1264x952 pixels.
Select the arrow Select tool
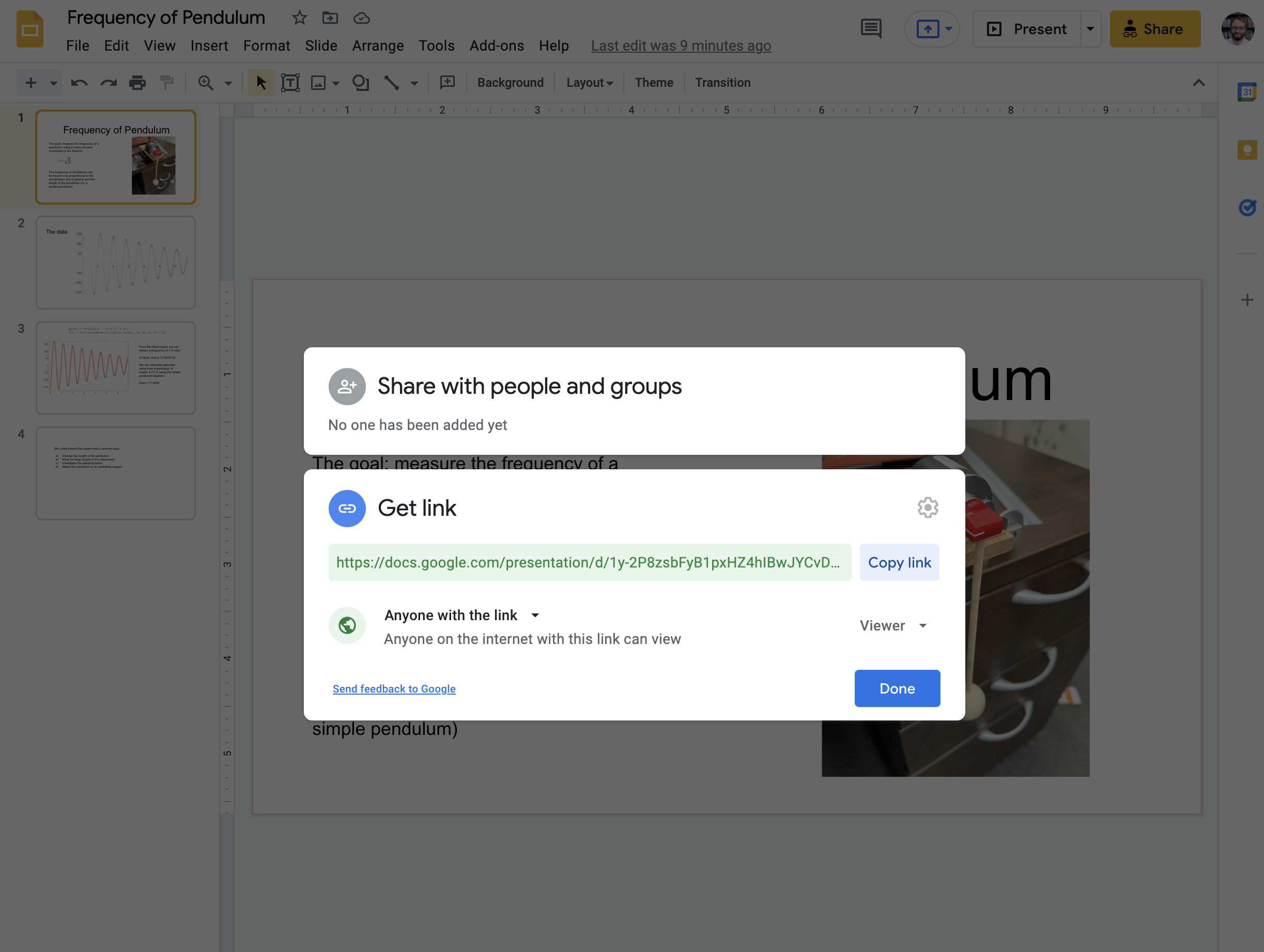pos(261,83)
